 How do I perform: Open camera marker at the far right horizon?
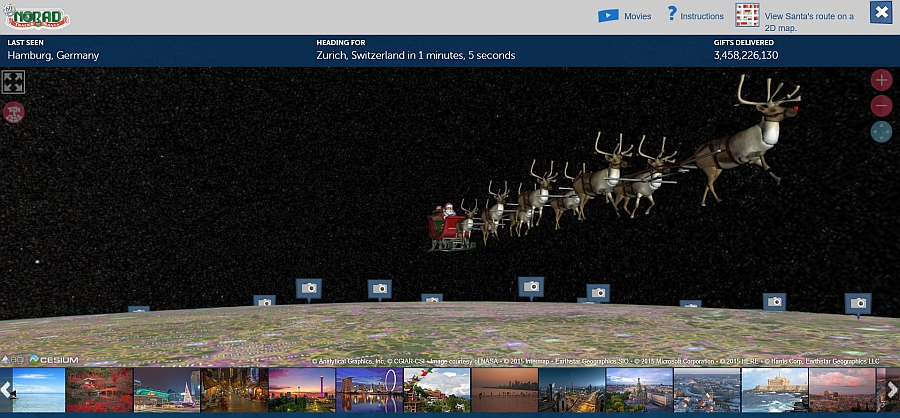tap(858, 304)
